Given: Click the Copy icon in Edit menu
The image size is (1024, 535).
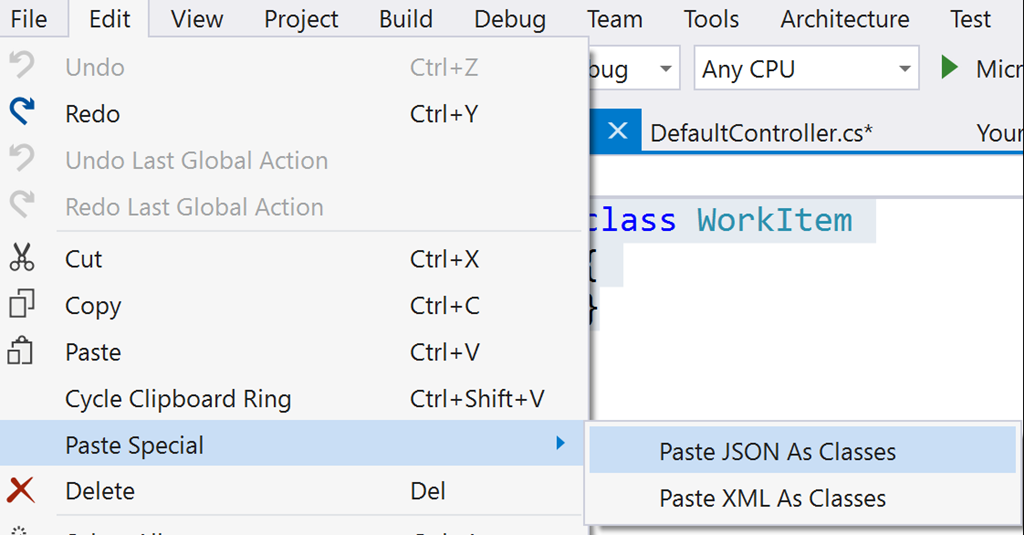Looking at the screenshot, I should tap(22, 305).
